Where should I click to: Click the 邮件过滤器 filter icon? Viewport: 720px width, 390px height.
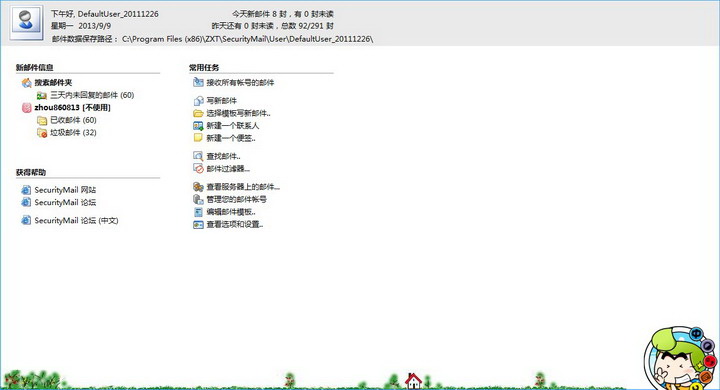tap(198, 169)
